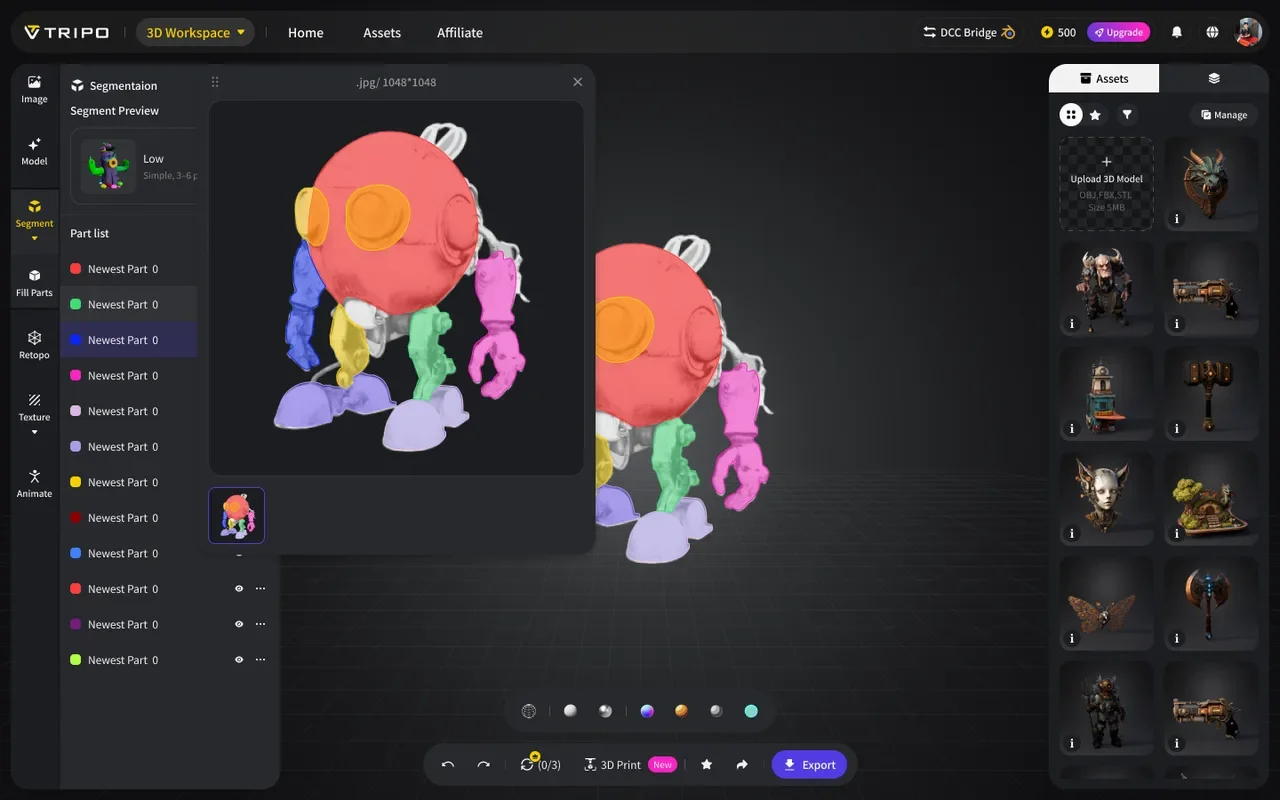
Task: Expand the Segment tool dropdown arrow
Action: point(34,238)
